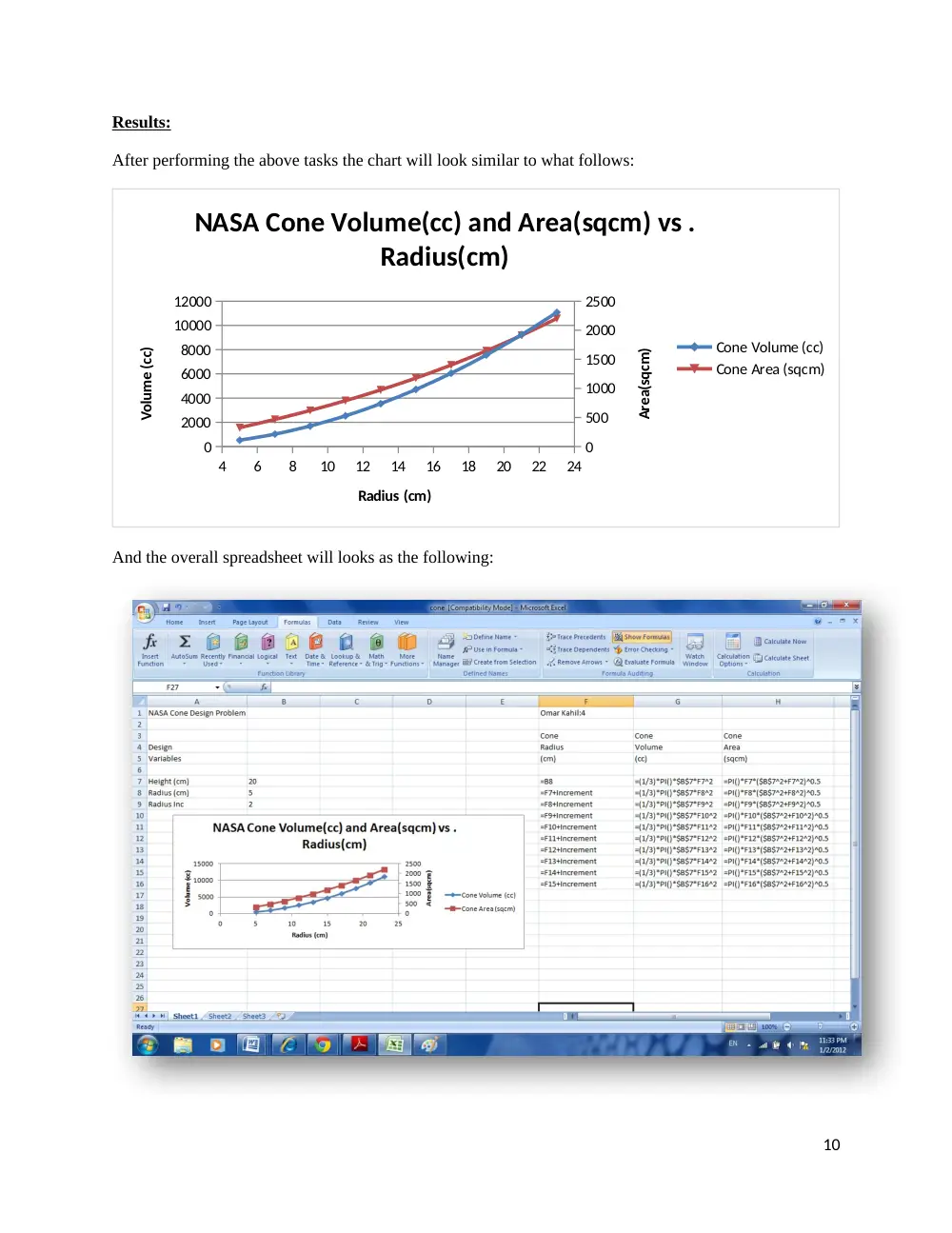Open Google Chrome on taskbar
The image size is (952, 1233).
[323, 1044]
